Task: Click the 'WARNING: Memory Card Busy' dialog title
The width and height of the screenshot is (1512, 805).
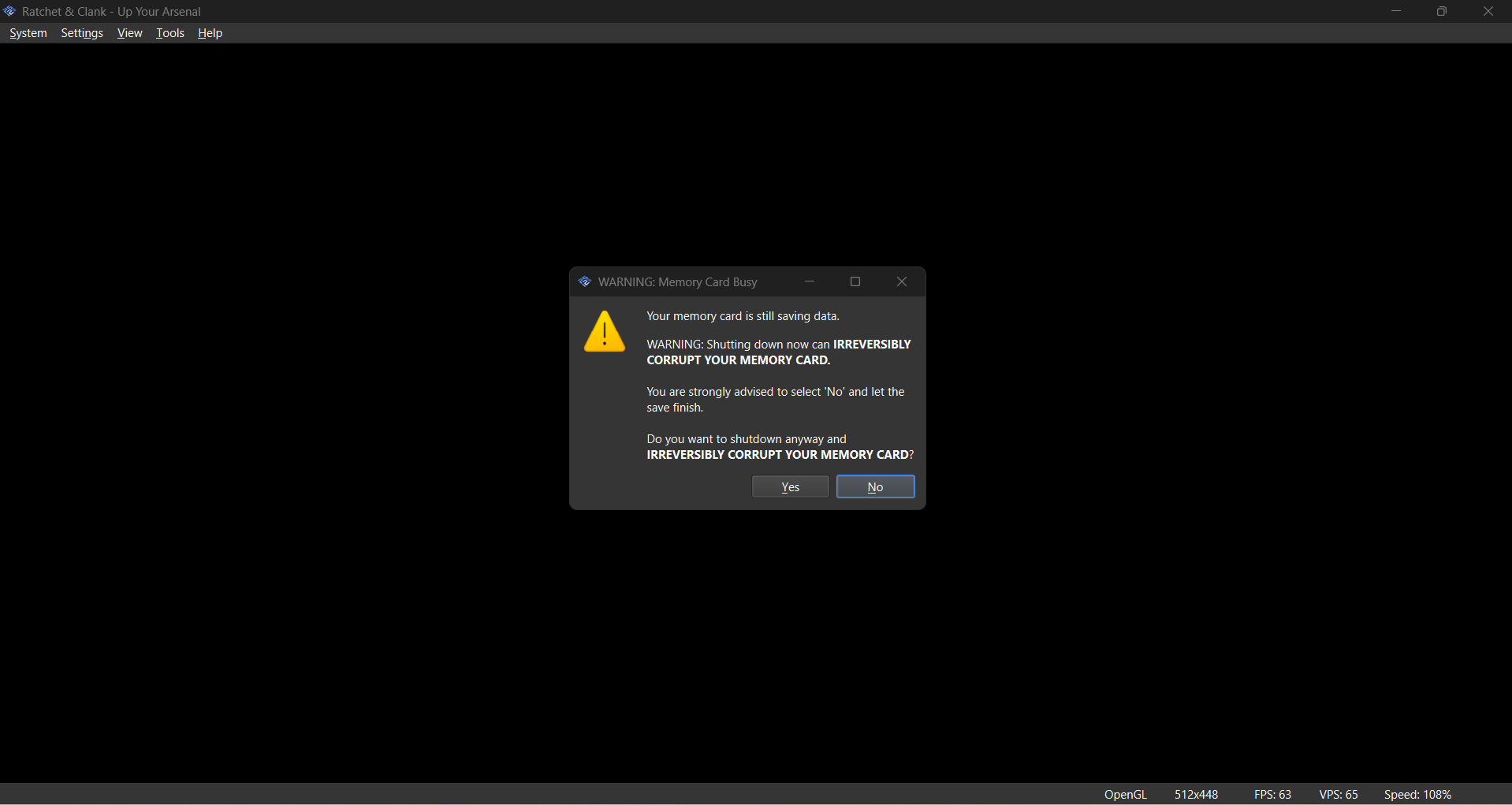Action: [678, 282]
